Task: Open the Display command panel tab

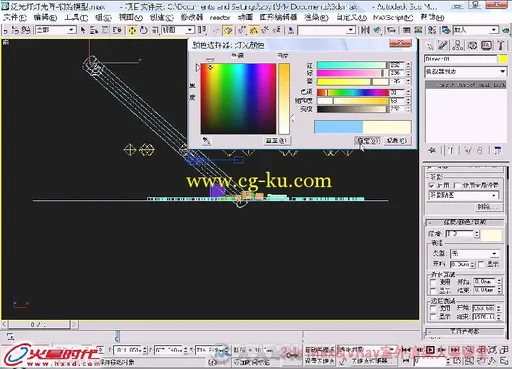Action: (486, 45)
